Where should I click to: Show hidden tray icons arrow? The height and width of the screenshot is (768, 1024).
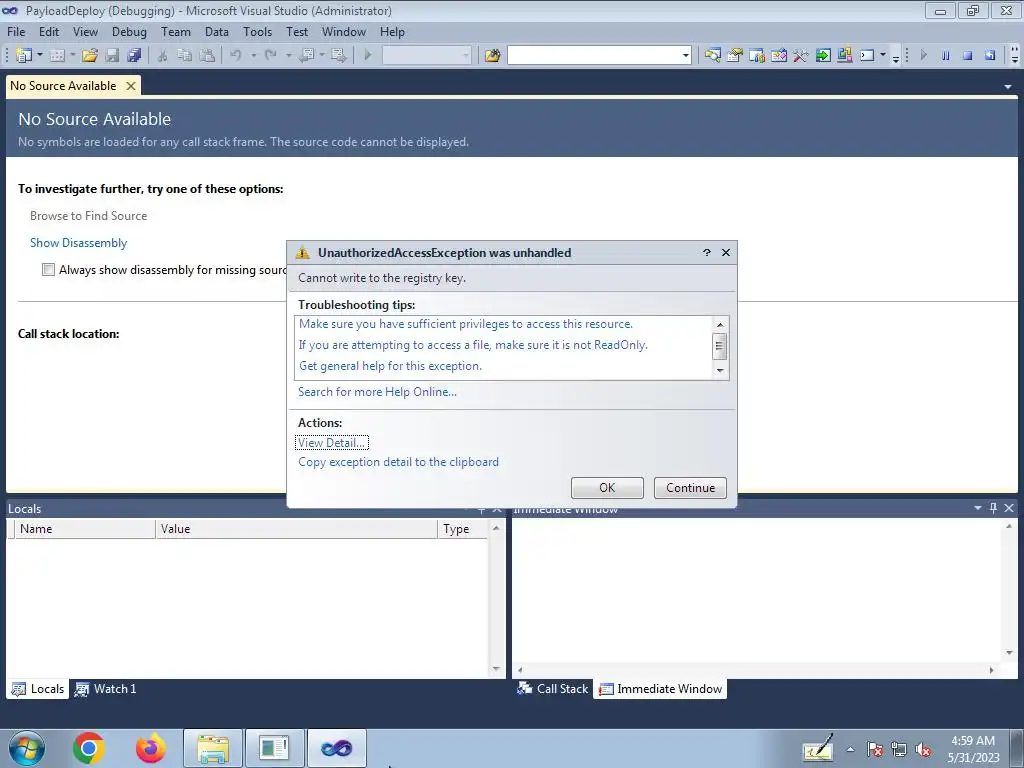pos(850,750)
